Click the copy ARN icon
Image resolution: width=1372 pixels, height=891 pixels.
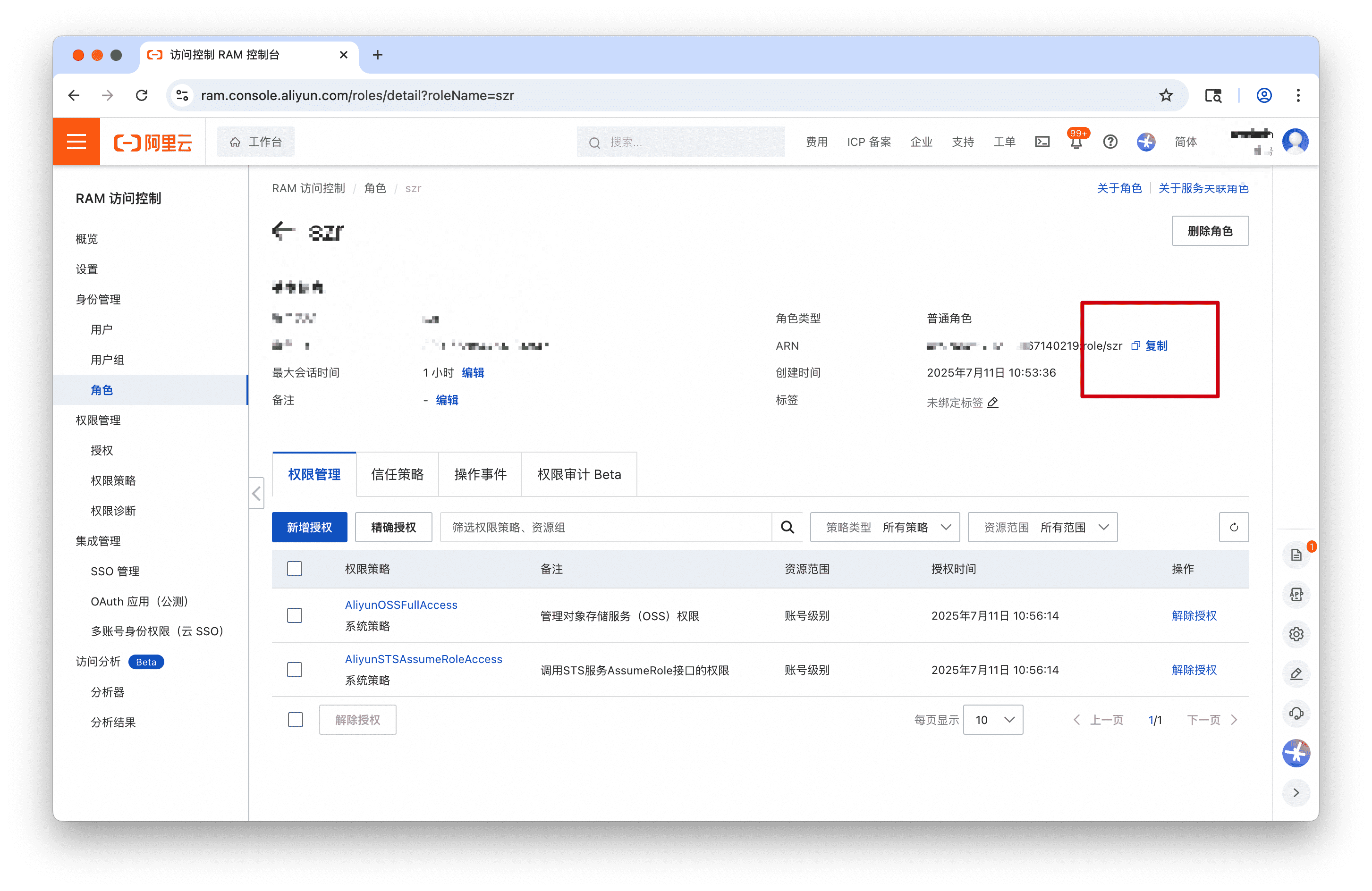[1135, 346]
